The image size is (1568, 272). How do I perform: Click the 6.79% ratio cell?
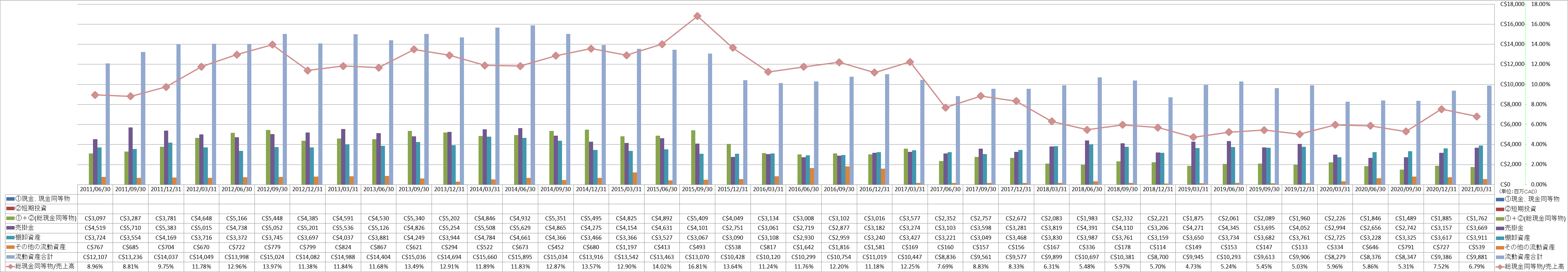(x=1477, y=267)
